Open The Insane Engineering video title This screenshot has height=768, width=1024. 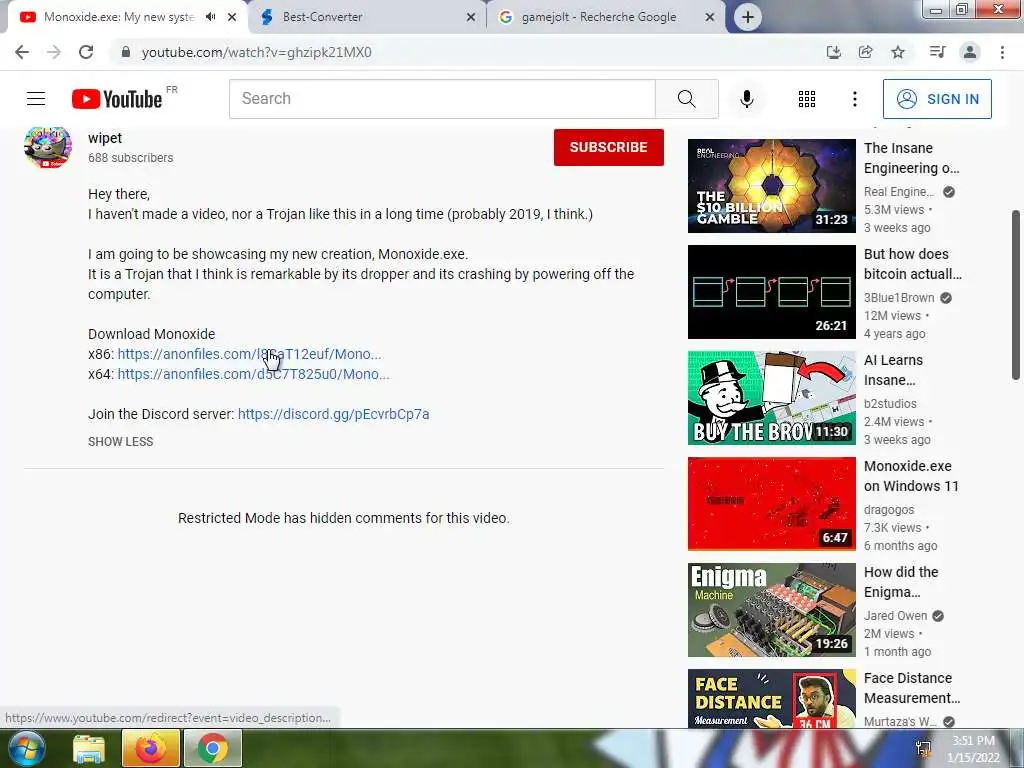pyautogui.click(x=912, y=158)
